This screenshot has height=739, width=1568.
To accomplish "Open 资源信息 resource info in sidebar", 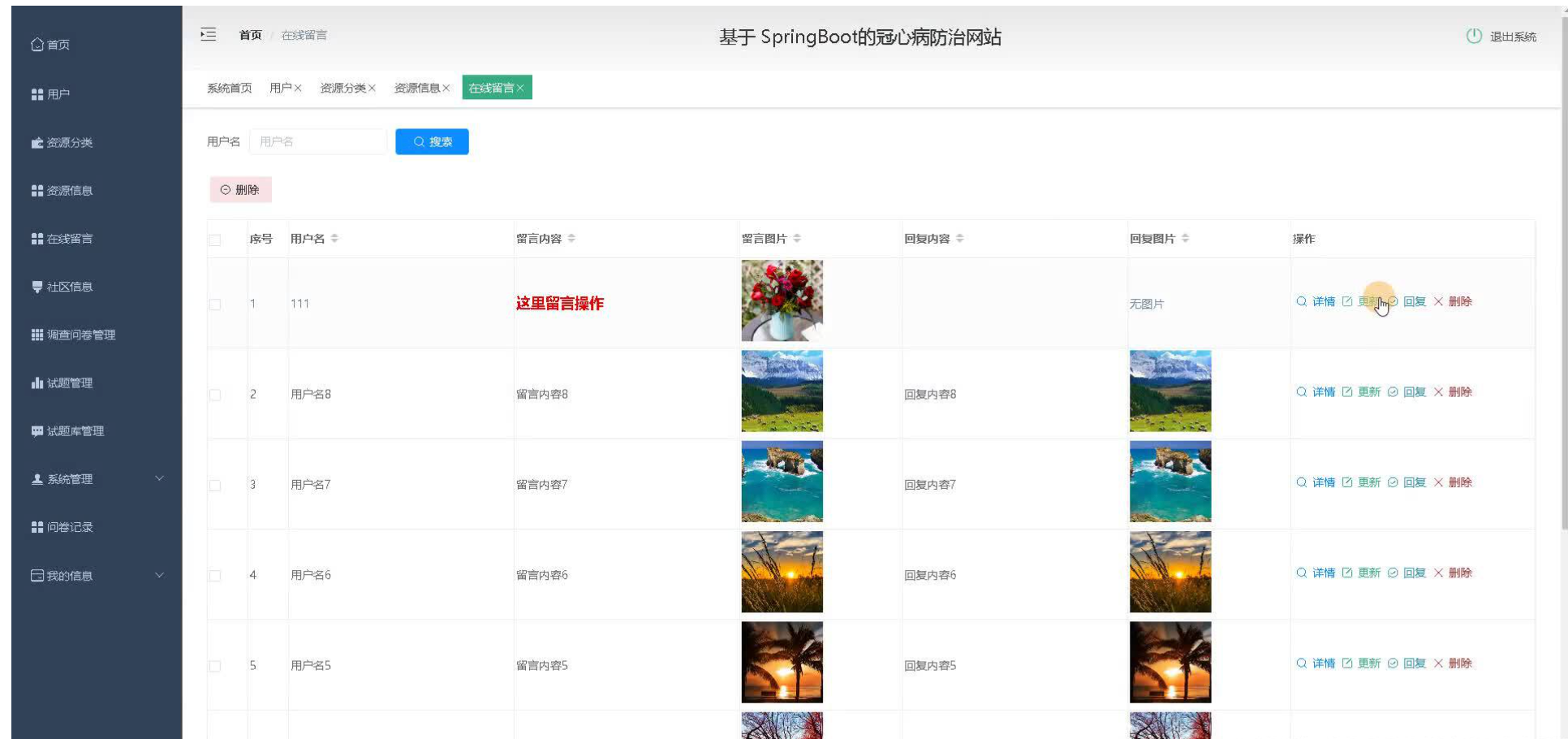I will pyautogui.click(x=62, y=190).
